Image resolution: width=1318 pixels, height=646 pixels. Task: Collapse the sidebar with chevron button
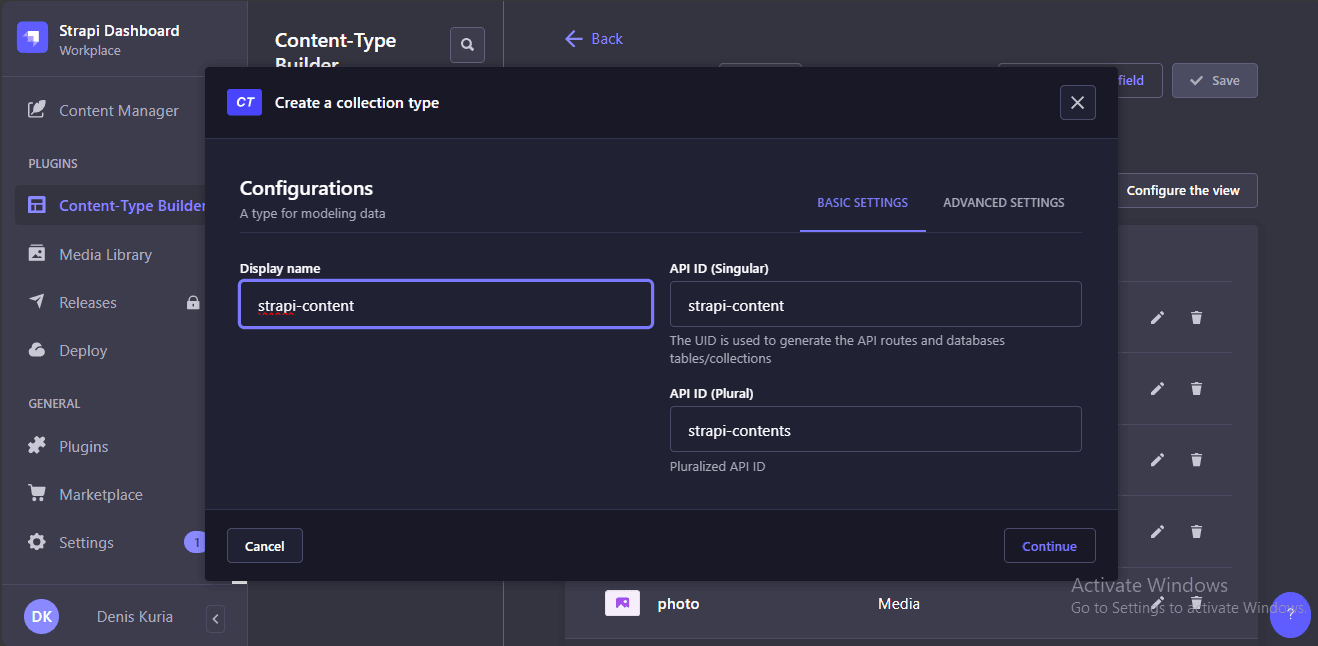tap(215, 619)
